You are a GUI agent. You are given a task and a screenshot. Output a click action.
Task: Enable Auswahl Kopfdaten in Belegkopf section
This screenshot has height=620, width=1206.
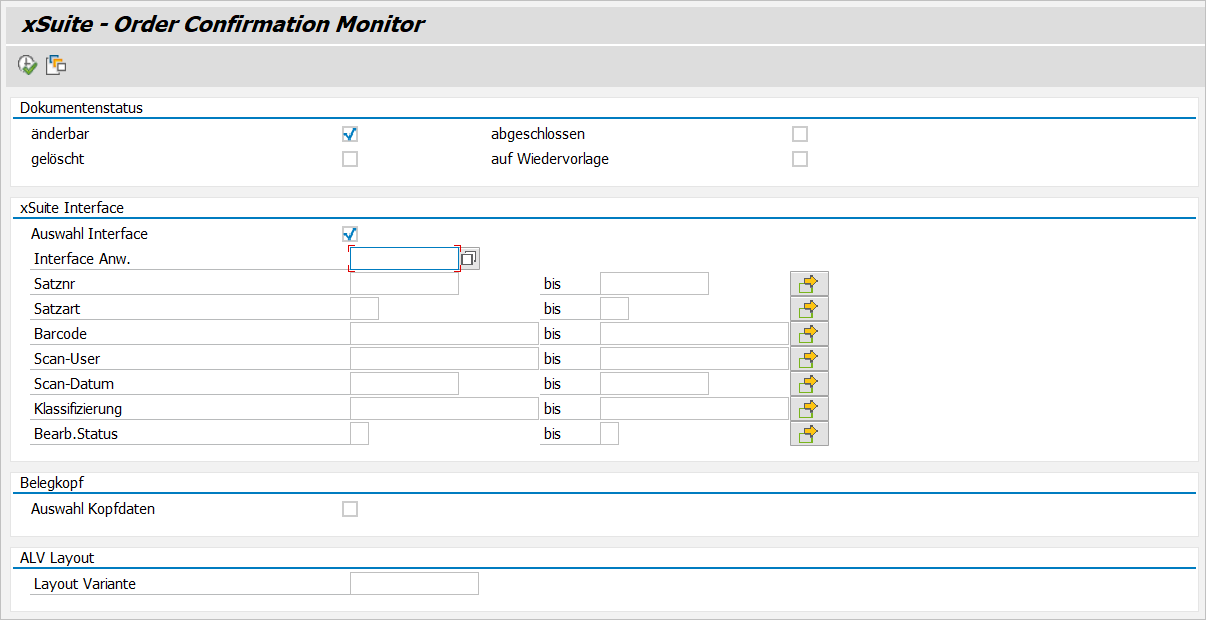click(x=350, y=508)
